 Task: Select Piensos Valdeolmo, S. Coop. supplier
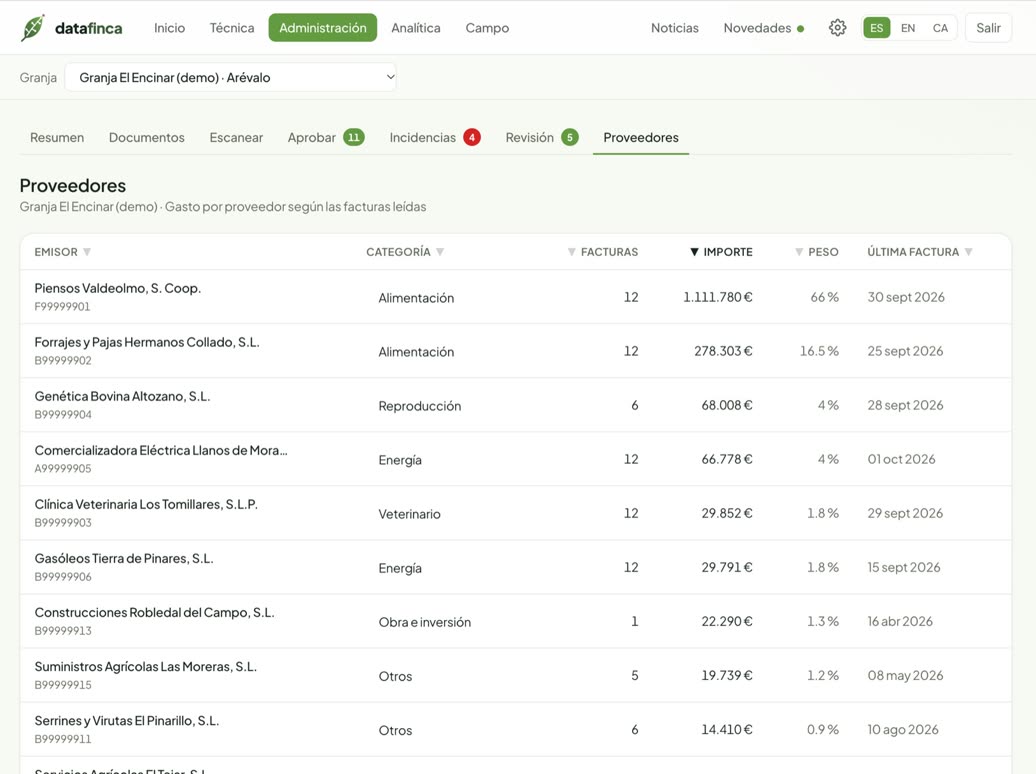click(515, 297)
